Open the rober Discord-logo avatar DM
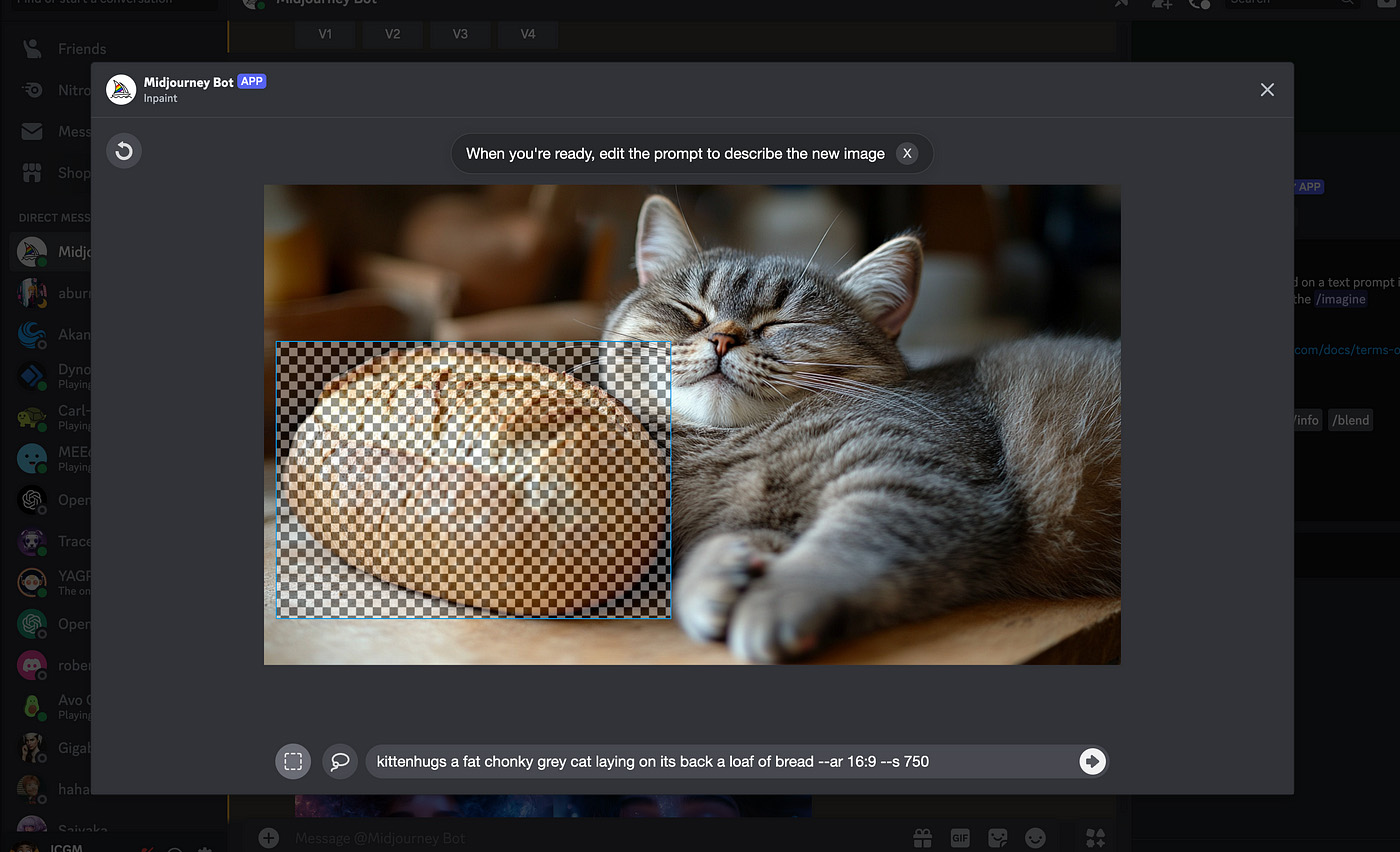Screen dimensions: 1400x852 coord(52,666)
